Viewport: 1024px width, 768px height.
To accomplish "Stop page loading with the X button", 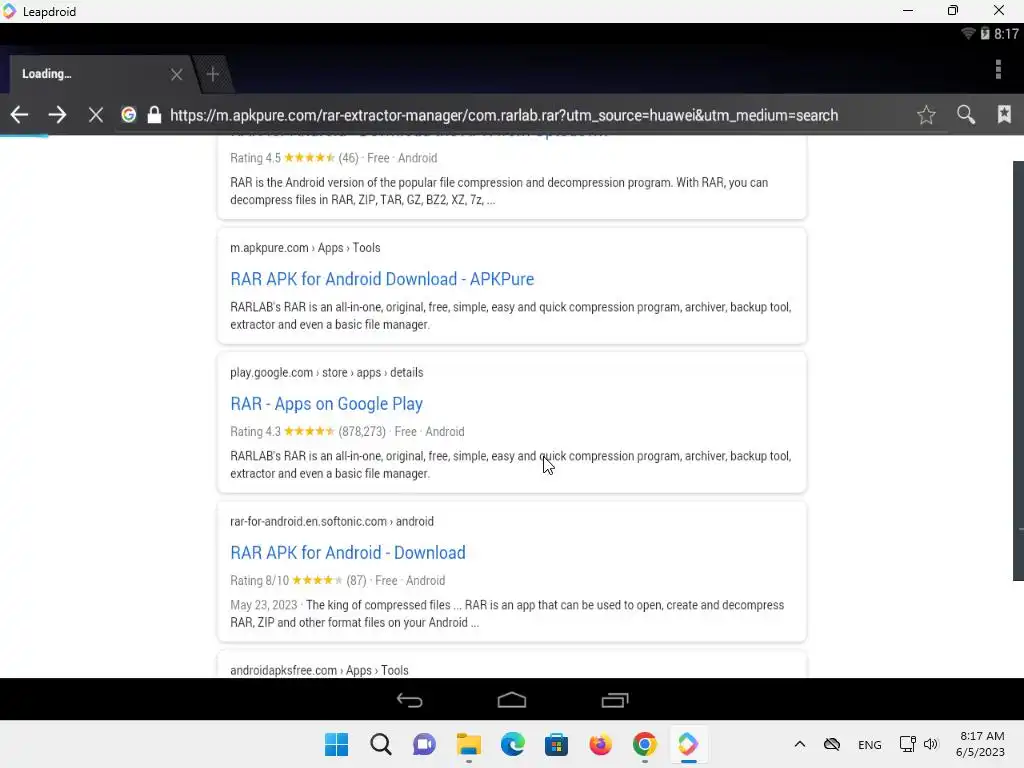I will click(95, 116).
